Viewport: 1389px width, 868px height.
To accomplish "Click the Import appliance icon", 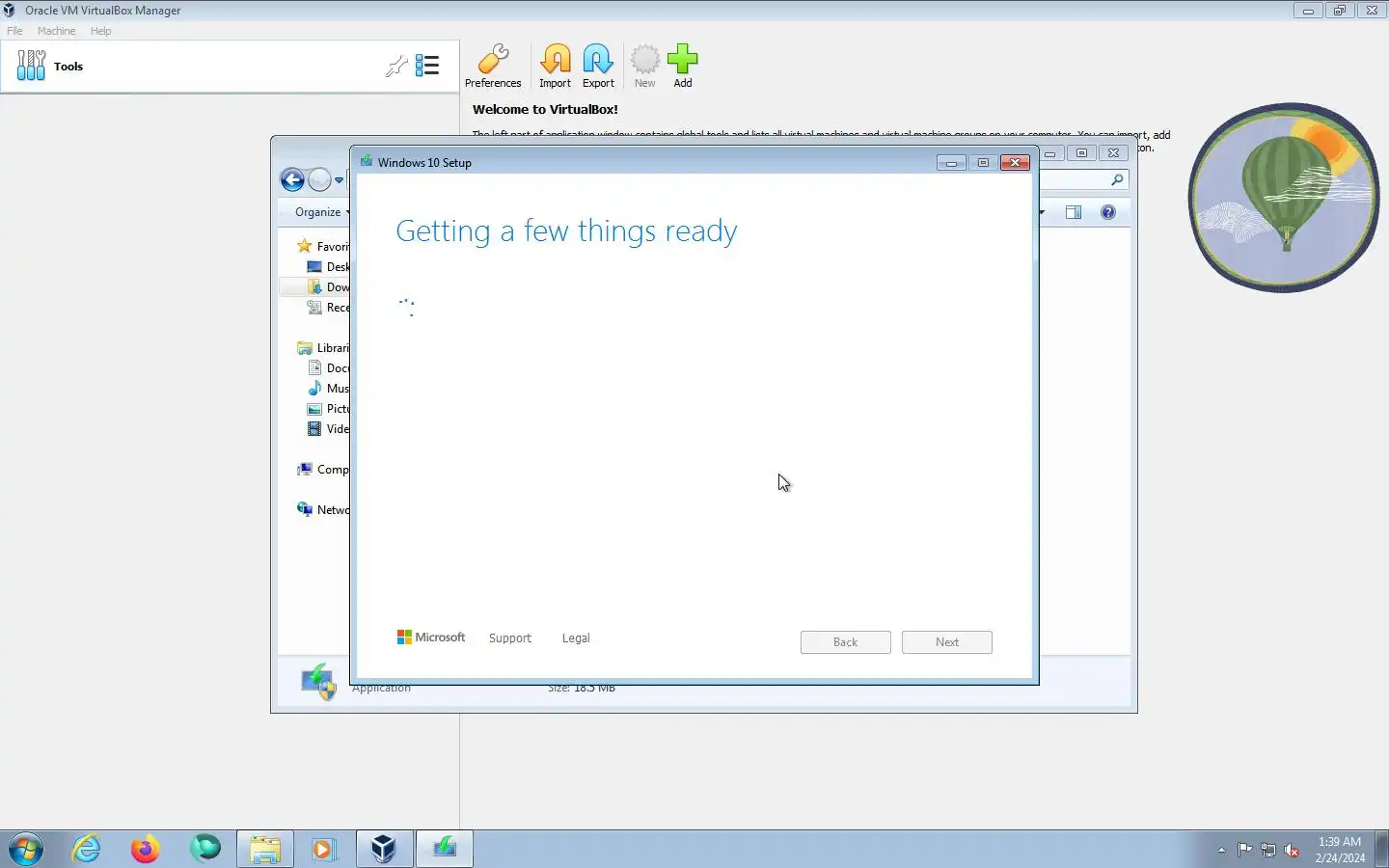I will [x=555, y=67].
